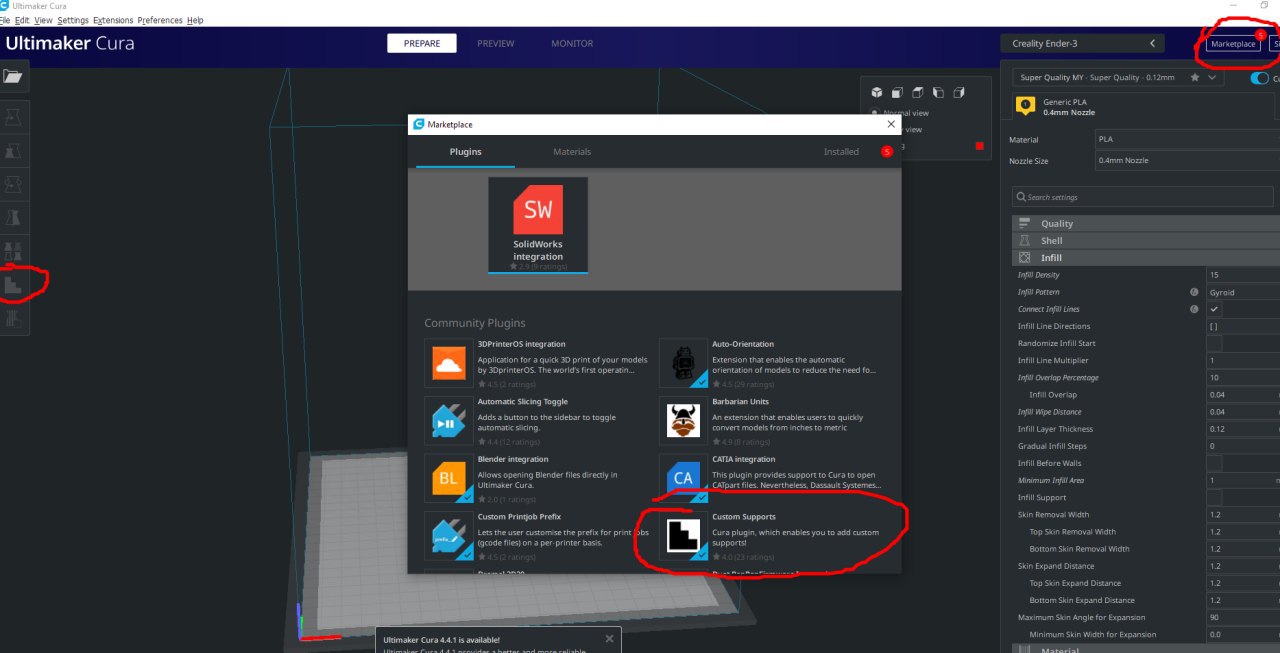
Task: Select the Per Model Settings tool
Action: pos(13,251)
